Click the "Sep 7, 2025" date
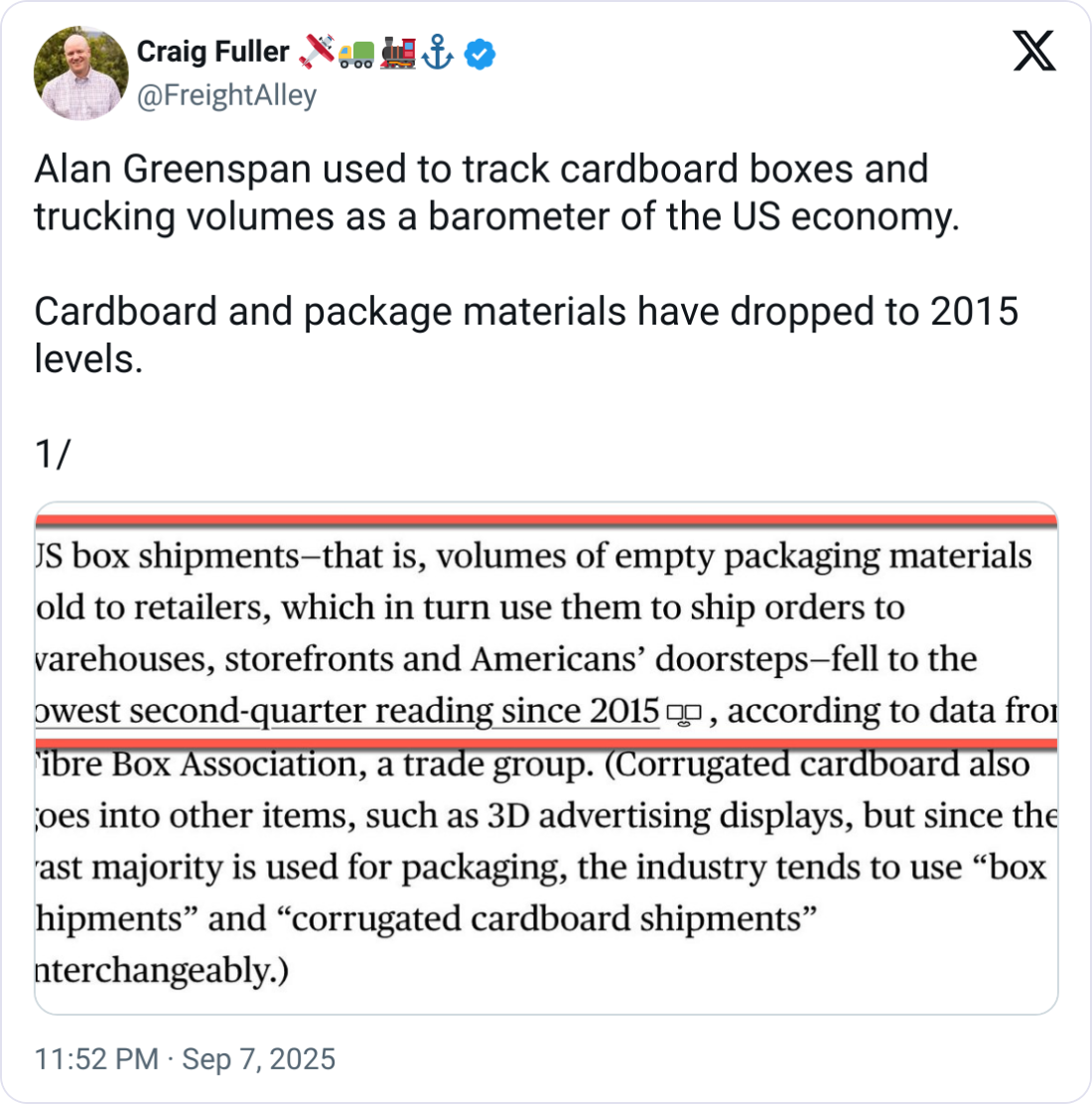The image size is (1092, 1104). point(258,1058)
